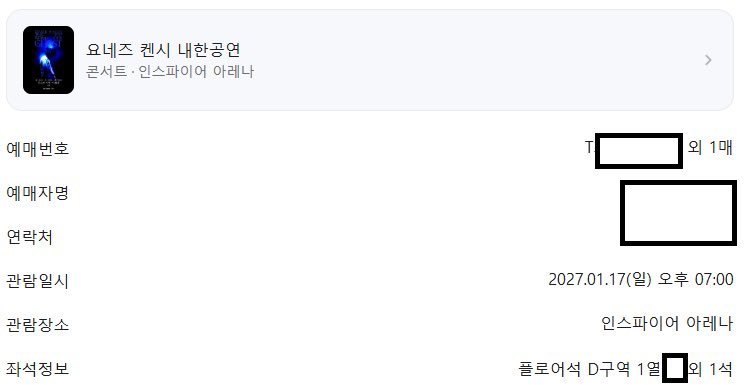Select the 플로어석 D구역 1열 seat text
Screen dimensions: 752x385
point(589,369)
